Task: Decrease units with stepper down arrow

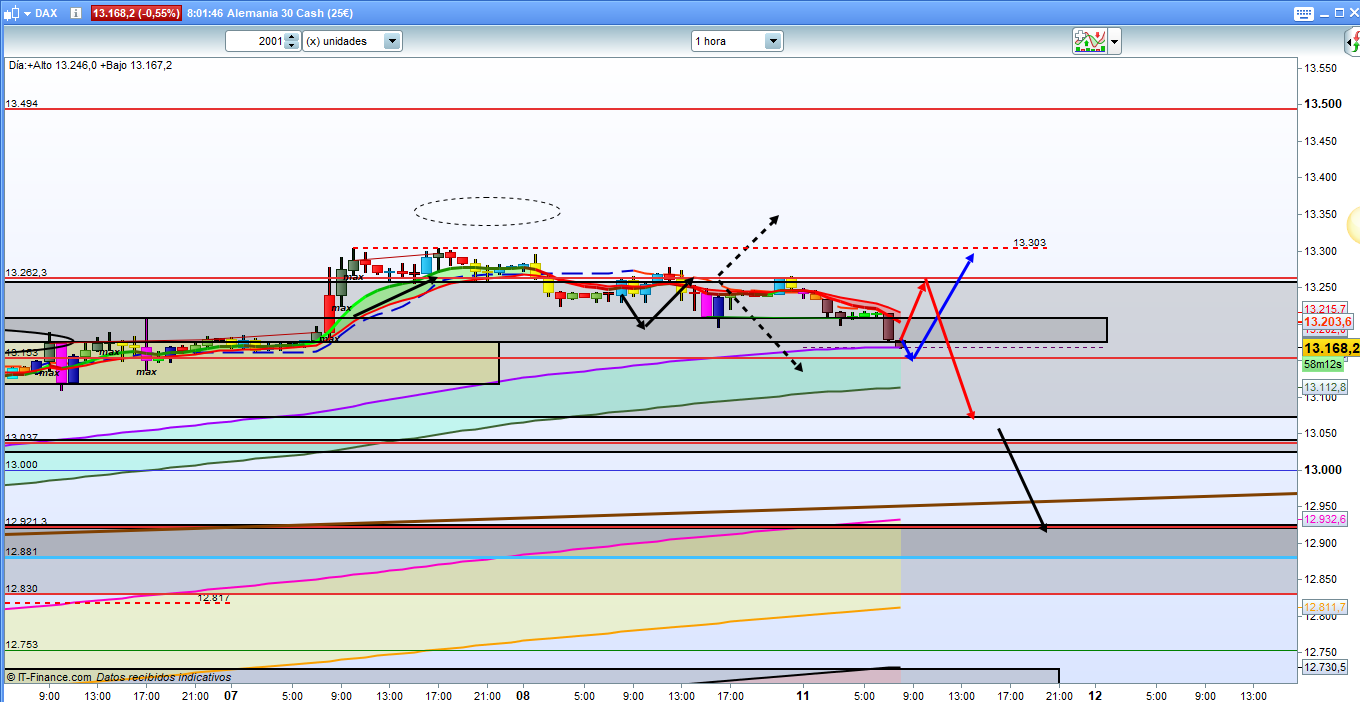Action: click(291, 46)
